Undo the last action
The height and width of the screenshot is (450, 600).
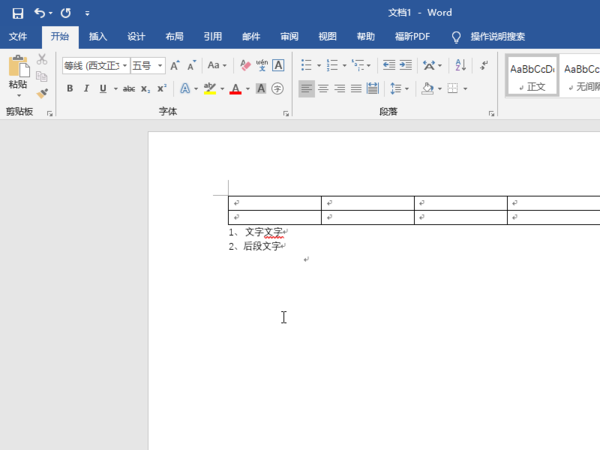click(39, 13)
